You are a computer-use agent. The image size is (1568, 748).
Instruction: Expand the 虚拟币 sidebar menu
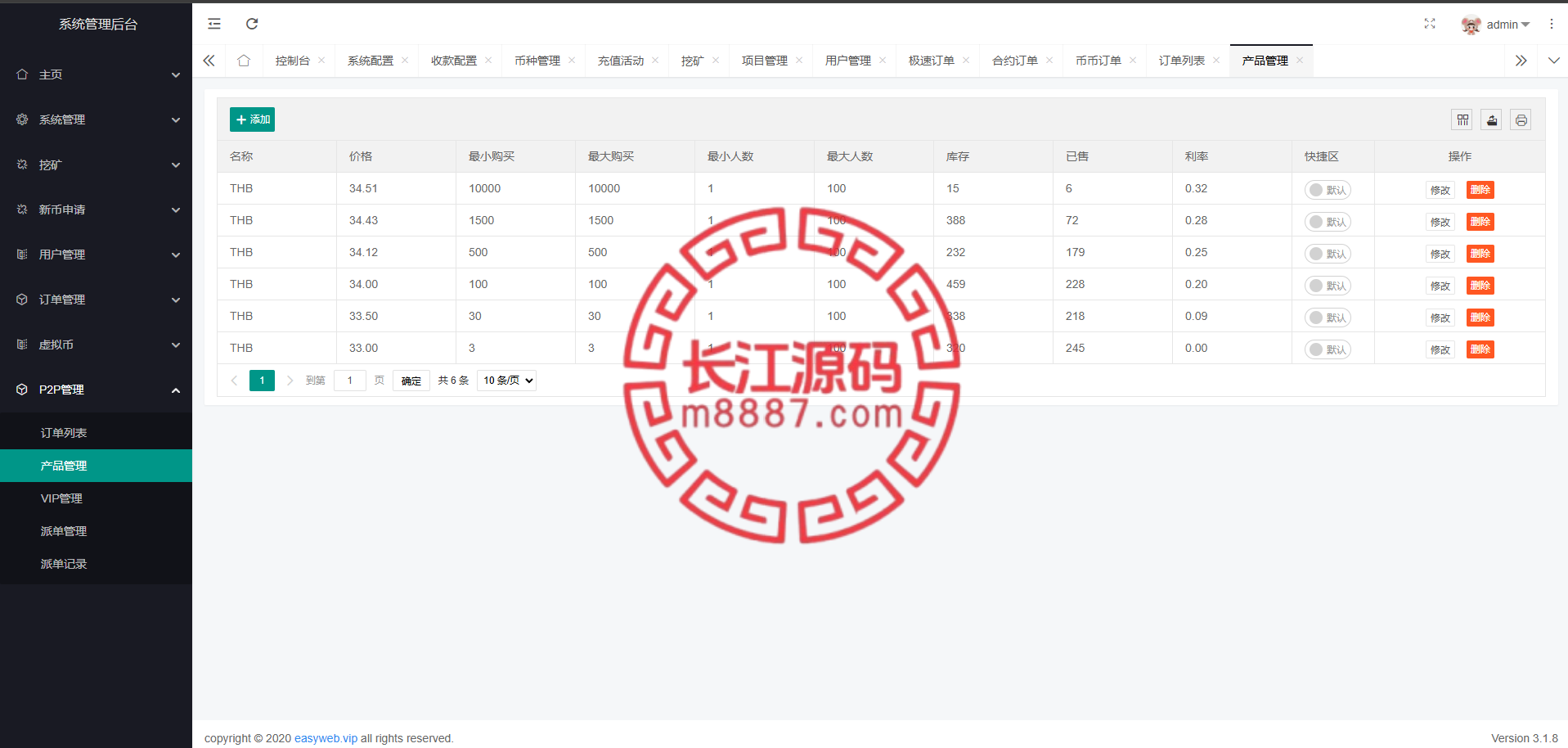pos(96,345)
